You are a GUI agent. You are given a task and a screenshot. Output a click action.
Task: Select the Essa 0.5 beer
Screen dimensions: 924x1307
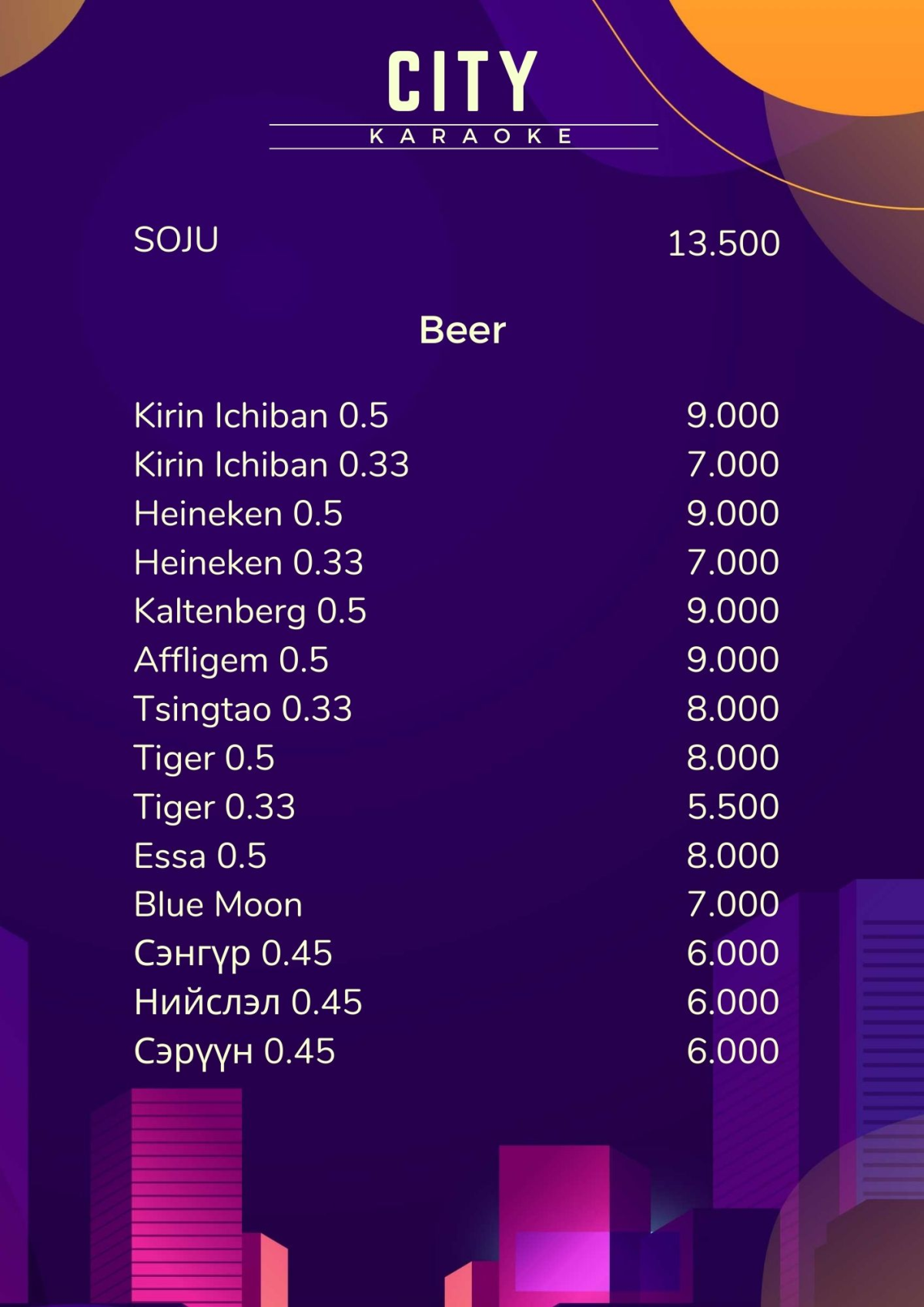tap(200, 856)
